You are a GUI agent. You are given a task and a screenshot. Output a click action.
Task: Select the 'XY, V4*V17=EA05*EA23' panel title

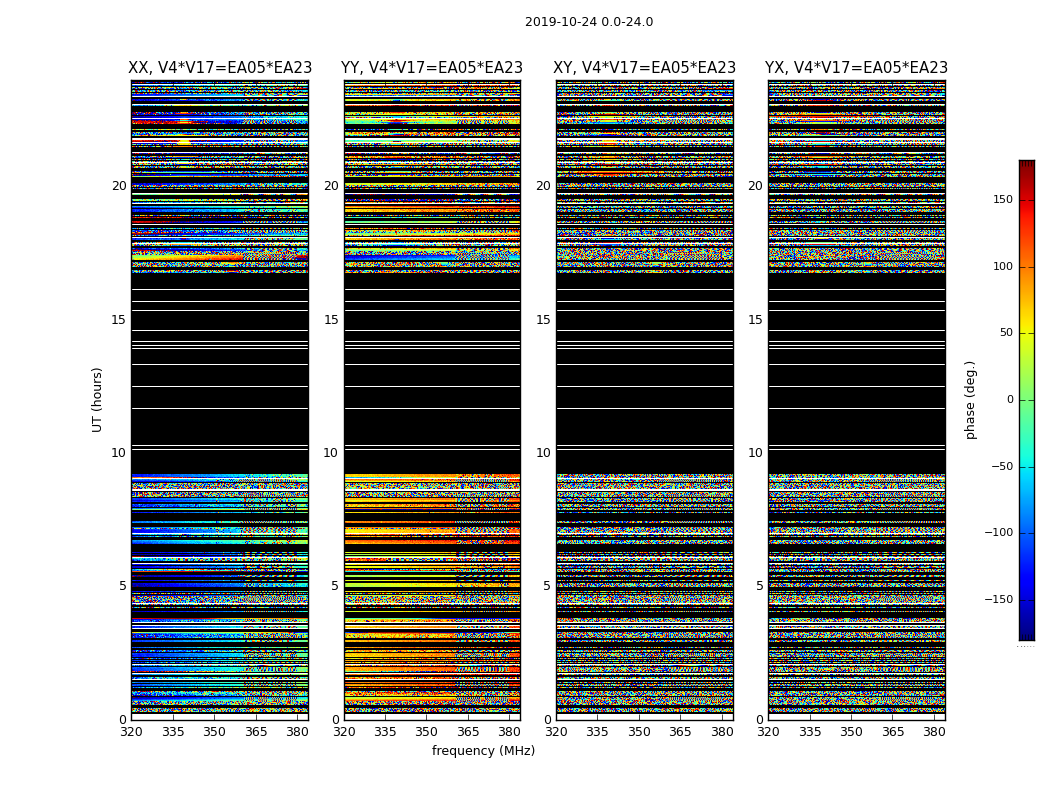pyautogui.click(x=644, y=68)
